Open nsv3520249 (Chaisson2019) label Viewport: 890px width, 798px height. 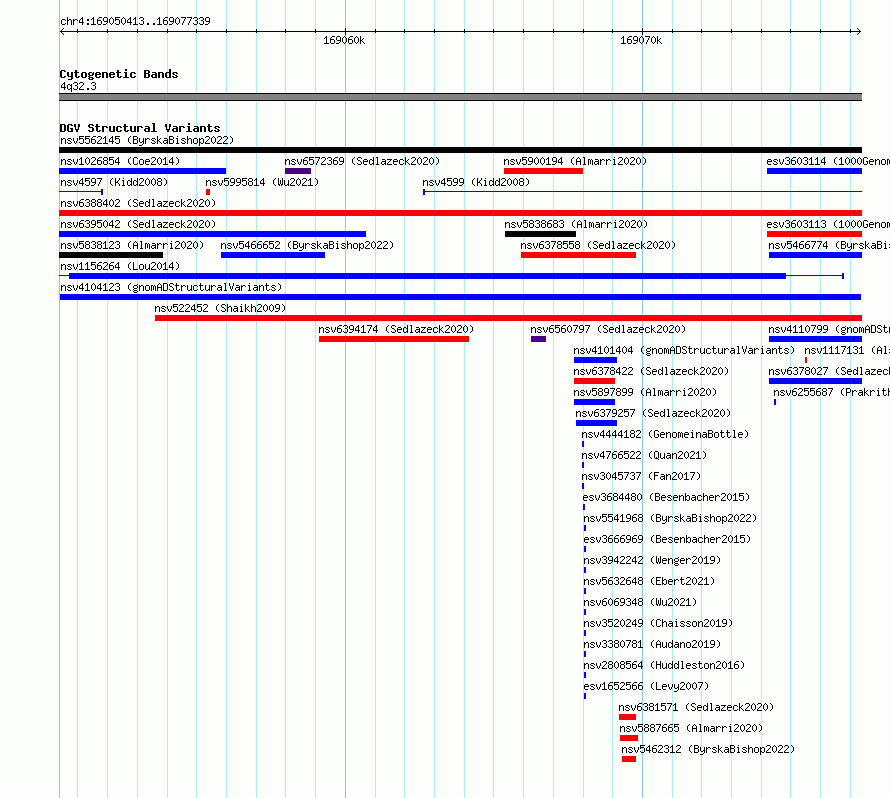[658, 623]
